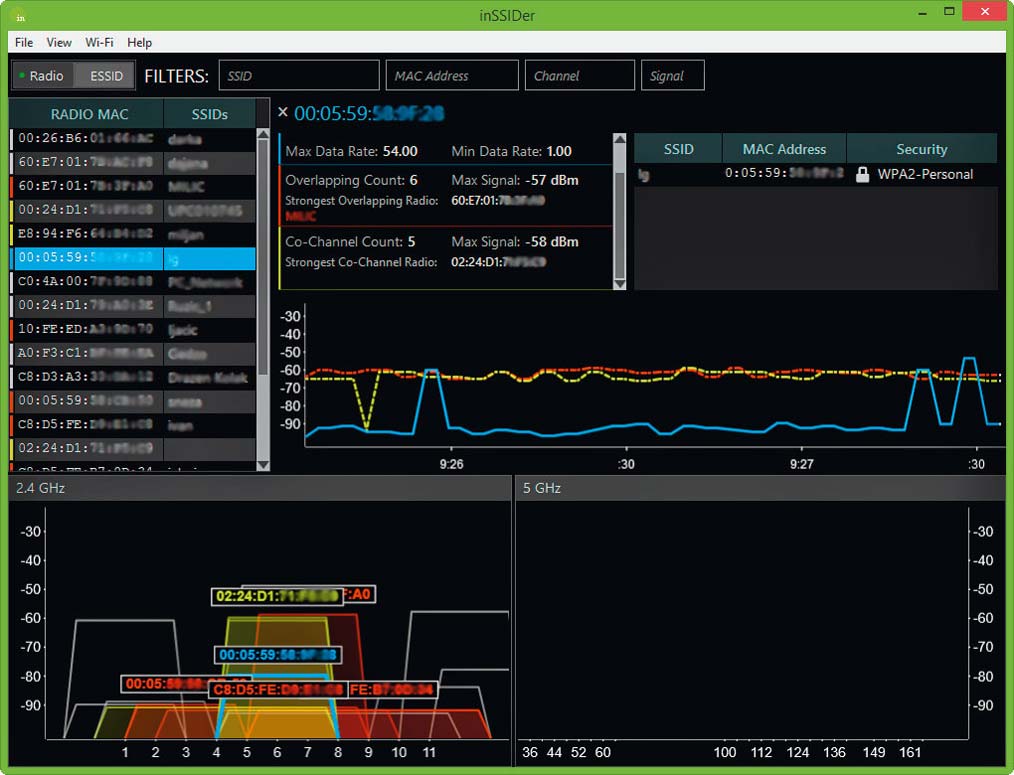1014x775 pixels.
Task: Click the Min Data Rate 1.00 value
Action: [559, 151]
